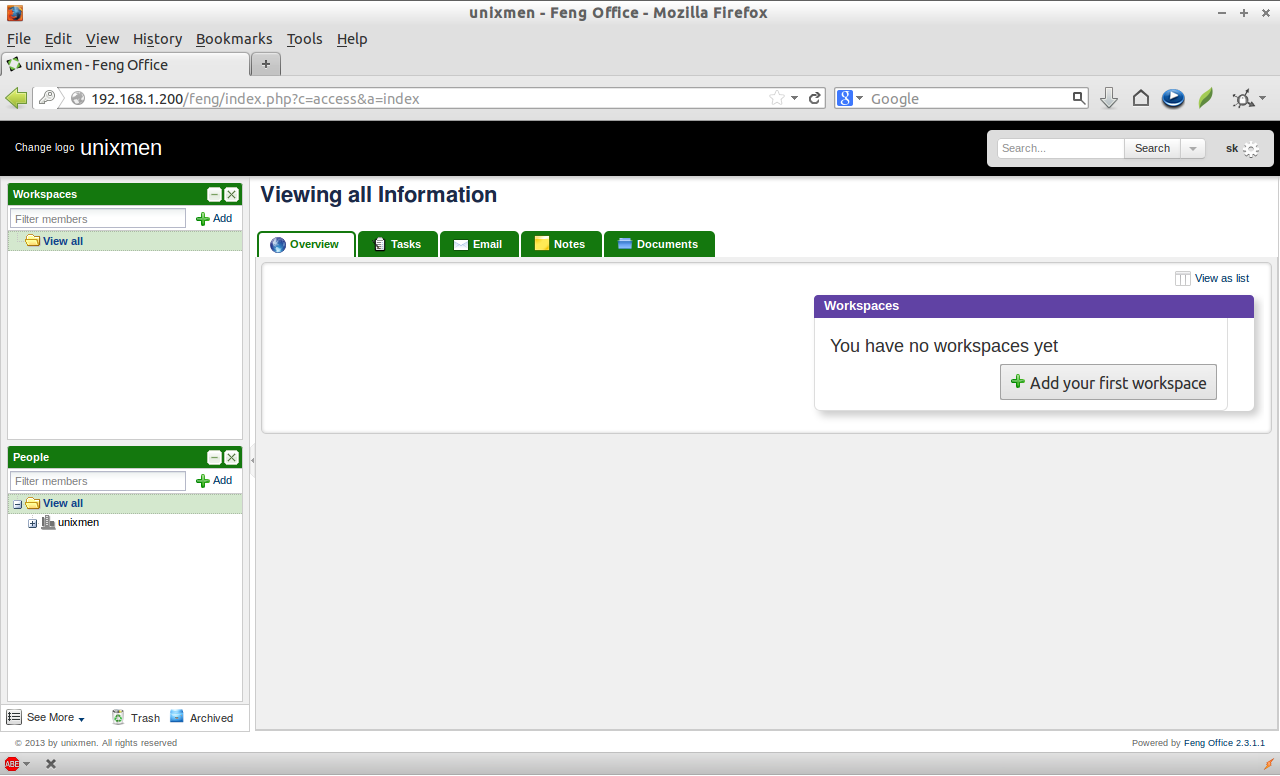Open user settings gear next to sk
Screen dimensions: 1280x776
[x=1251, y=149]
